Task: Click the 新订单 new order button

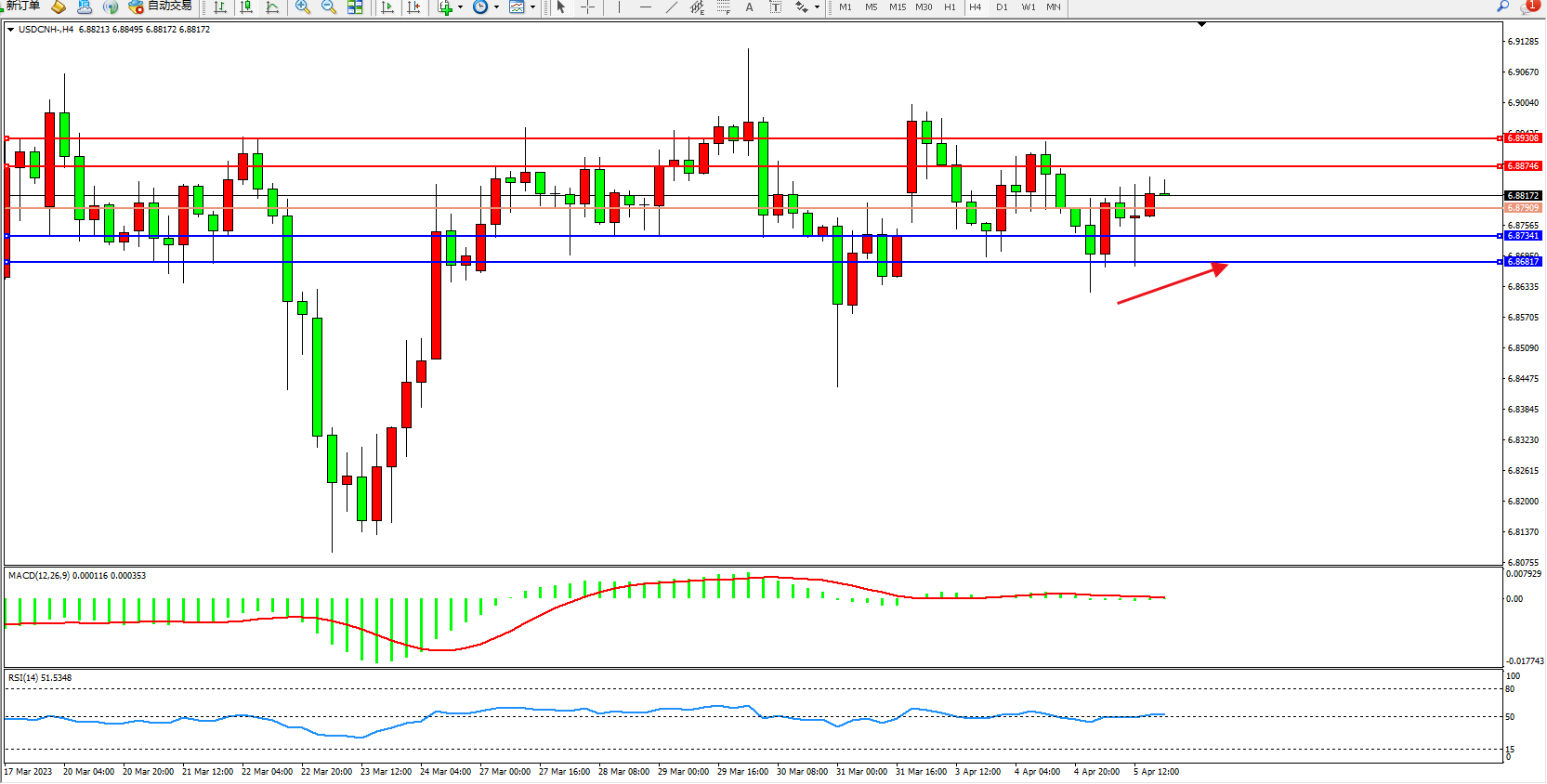Action: point(22,7)
